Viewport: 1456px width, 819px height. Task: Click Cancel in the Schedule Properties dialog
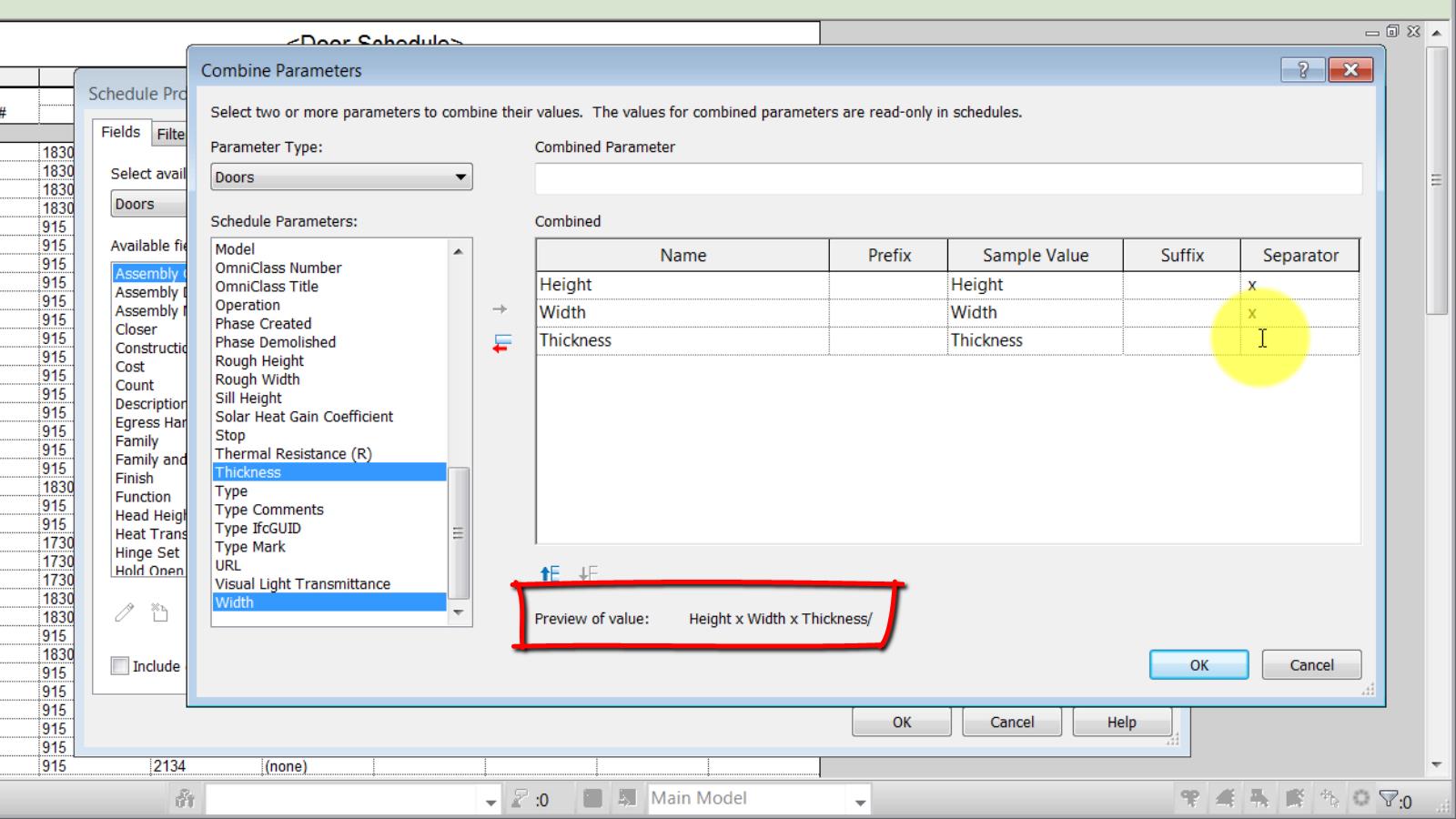pos(1012,722)
